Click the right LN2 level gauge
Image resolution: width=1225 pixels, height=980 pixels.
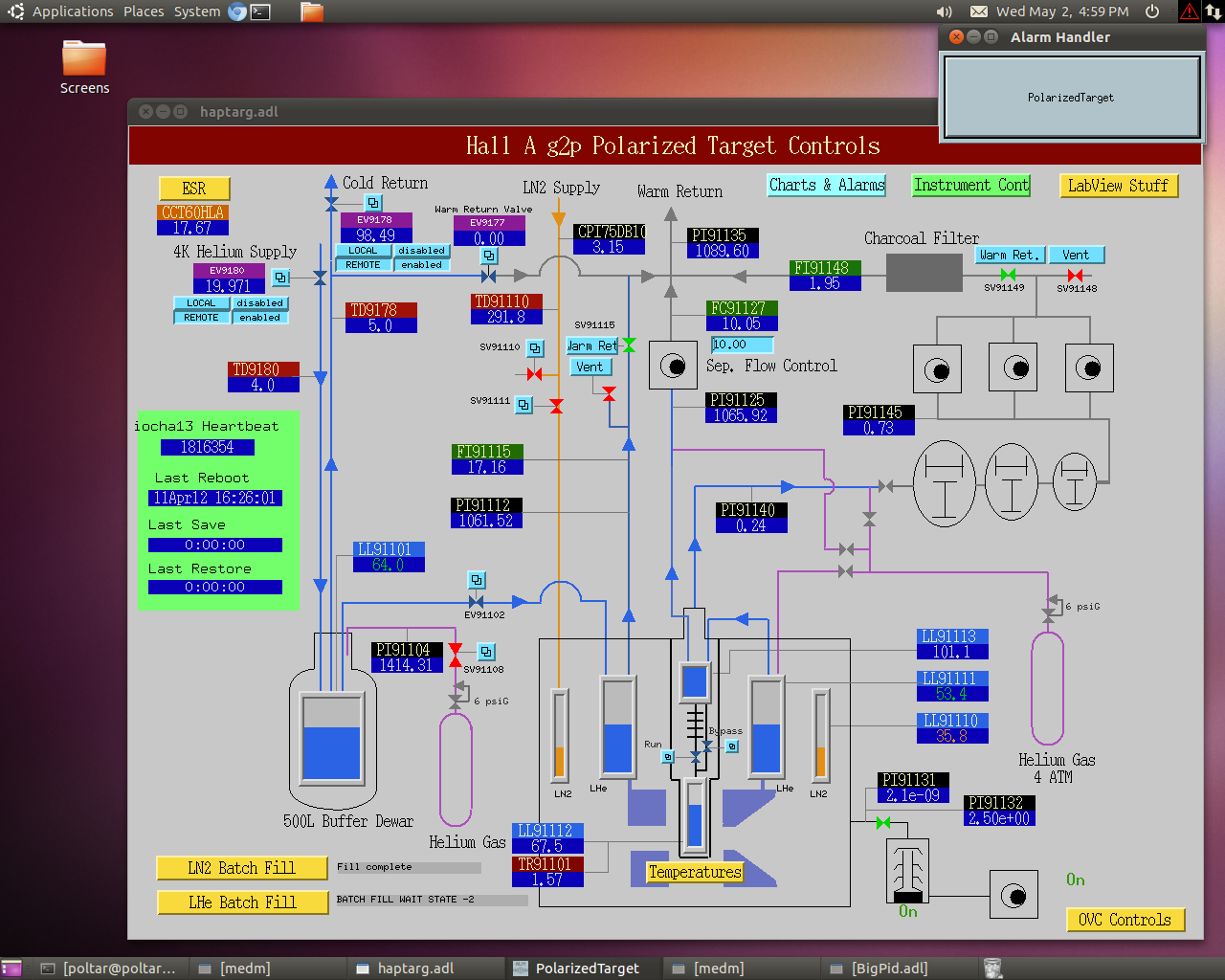820,735
